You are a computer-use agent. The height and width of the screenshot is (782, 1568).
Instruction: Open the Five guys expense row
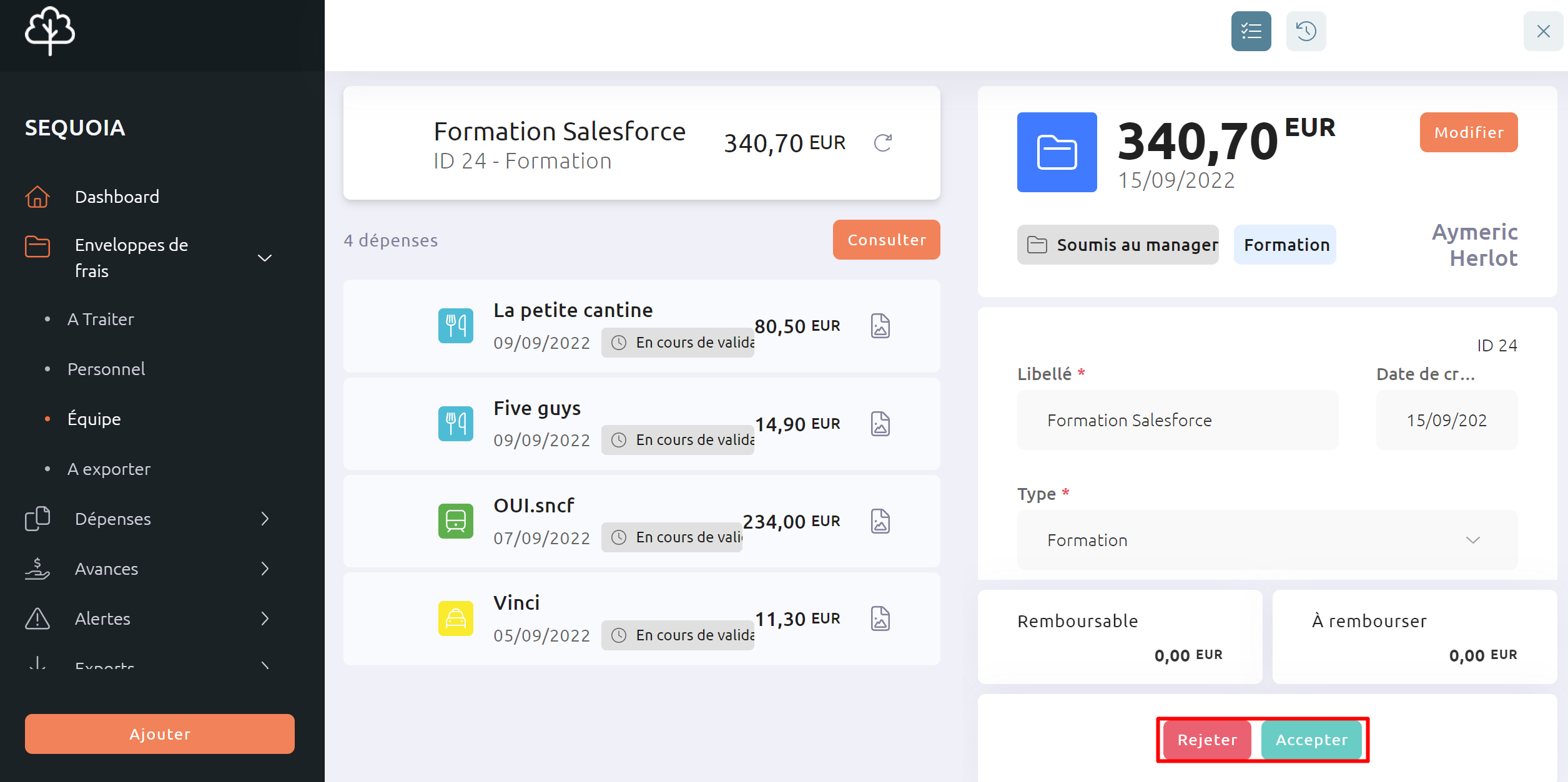click(642, 424)
